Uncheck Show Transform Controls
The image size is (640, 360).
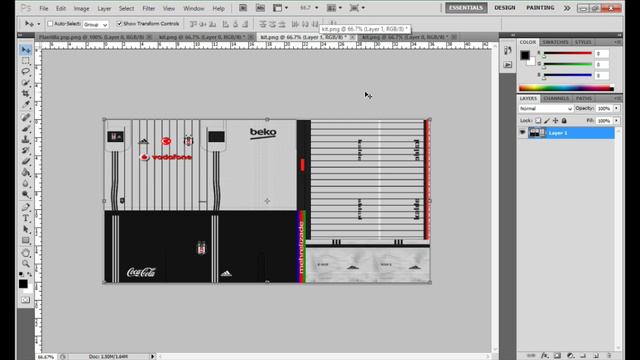tap(119, 24)
